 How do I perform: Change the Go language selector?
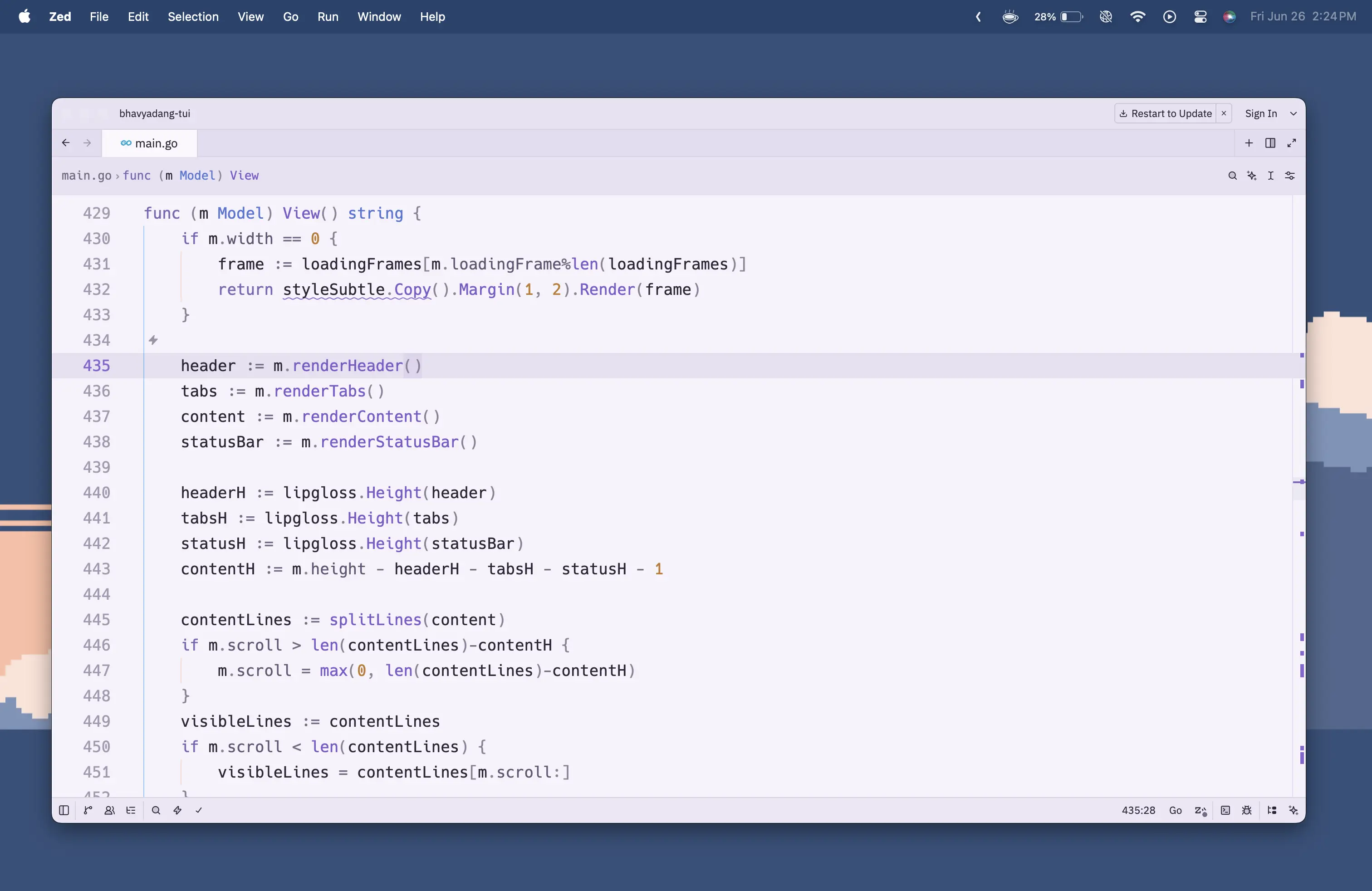(x=1176, y=810)
